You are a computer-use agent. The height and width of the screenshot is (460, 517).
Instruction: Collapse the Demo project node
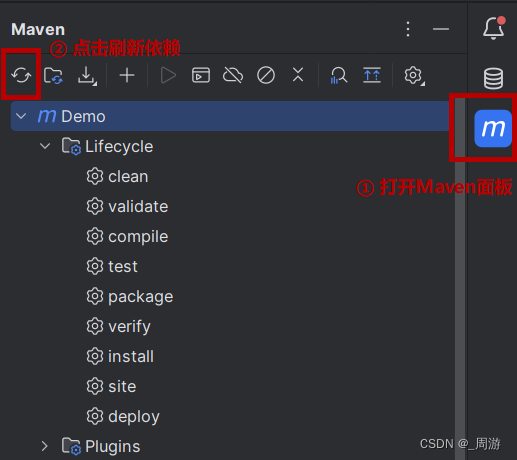click(x=21, y=116)
